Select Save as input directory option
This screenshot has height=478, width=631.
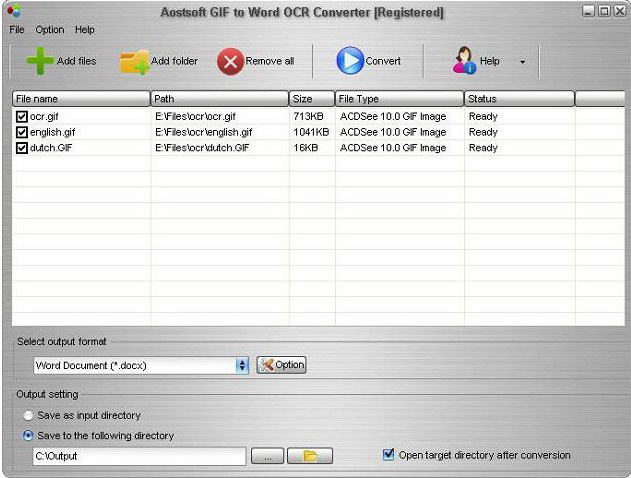pos(28,415)
